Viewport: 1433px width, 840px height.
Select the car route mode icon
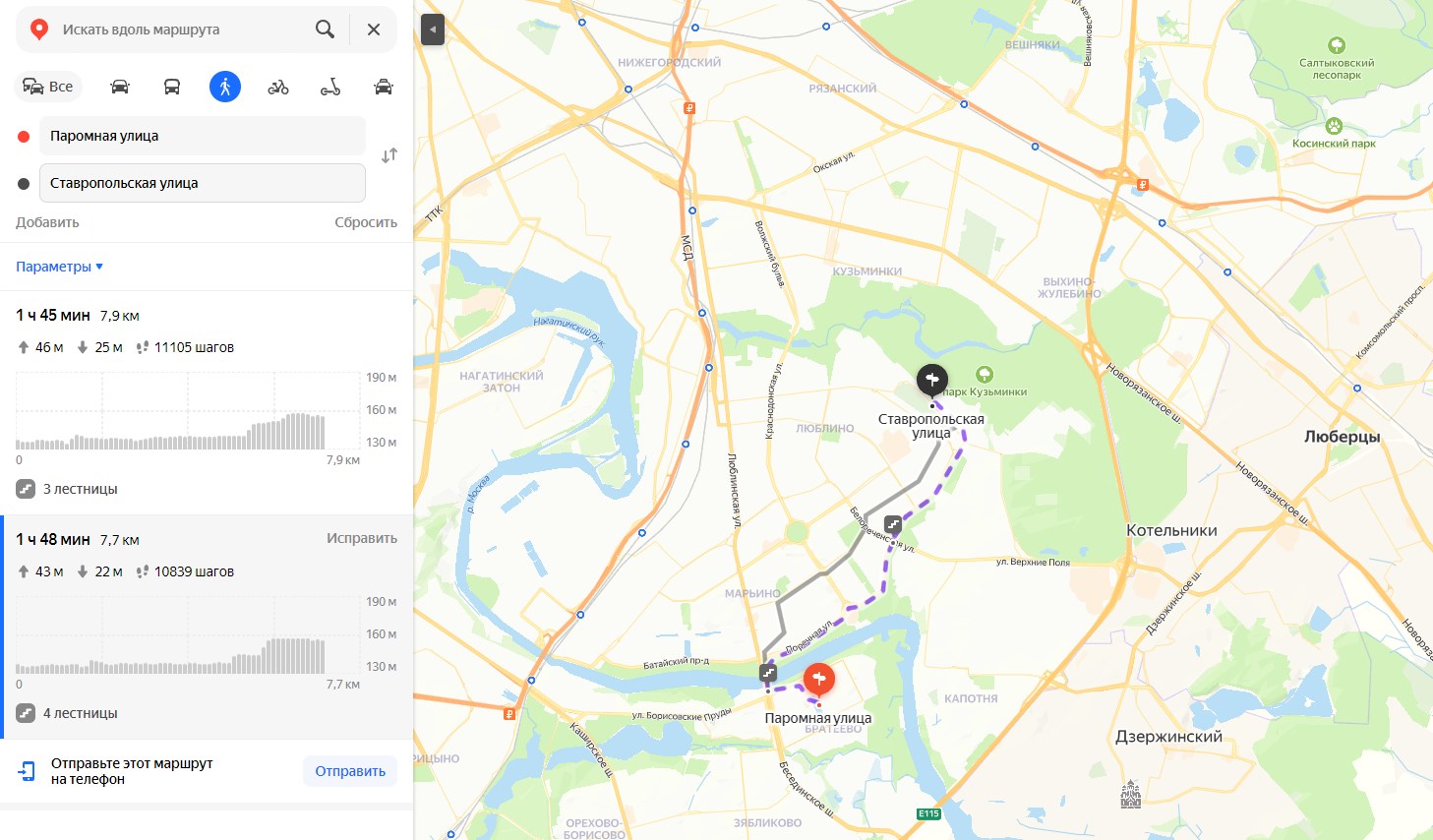(x=120, y=87)
